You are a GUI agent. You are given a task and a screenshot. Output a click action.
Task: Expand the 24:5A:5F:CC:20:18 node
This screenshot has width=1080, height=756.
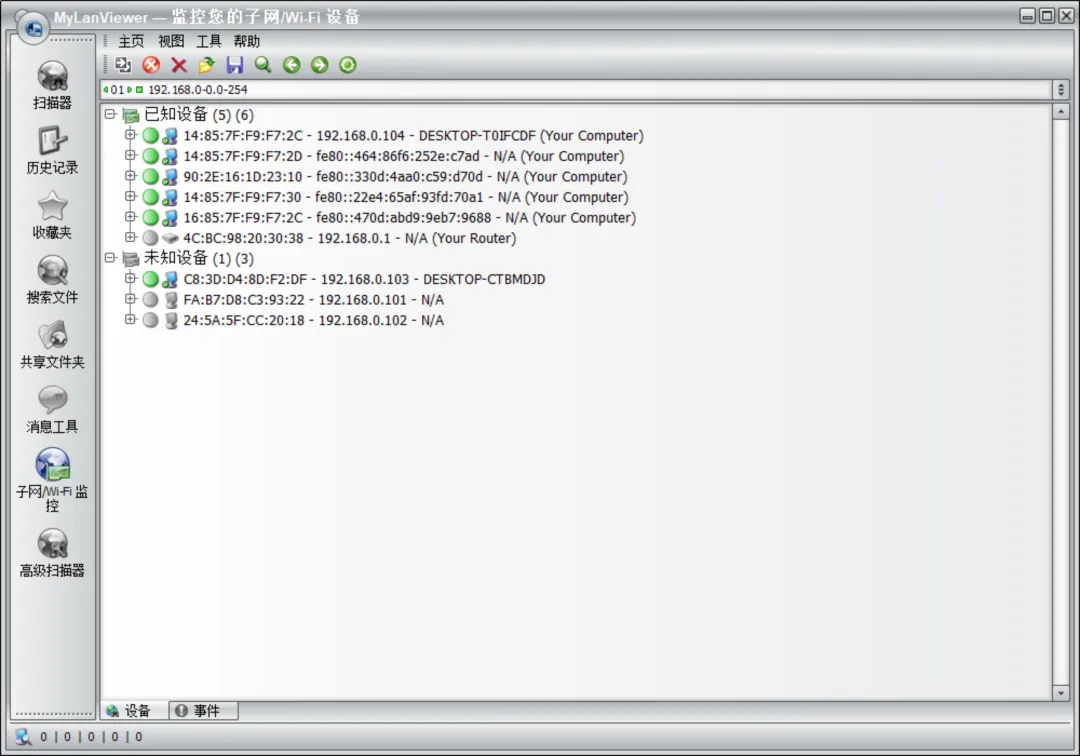tap(130, 319)
